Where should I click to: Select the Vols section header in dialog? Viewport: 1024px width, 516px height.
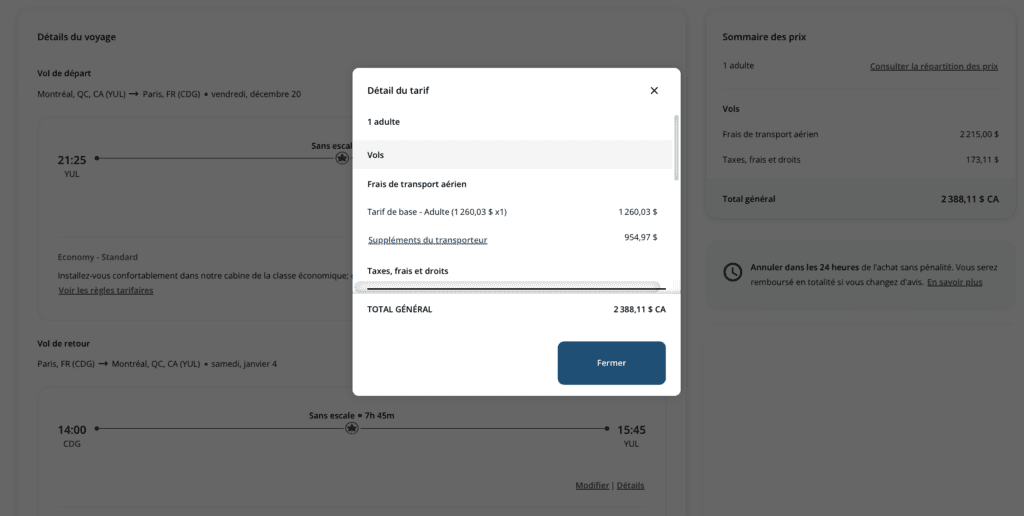click(375, 155)
